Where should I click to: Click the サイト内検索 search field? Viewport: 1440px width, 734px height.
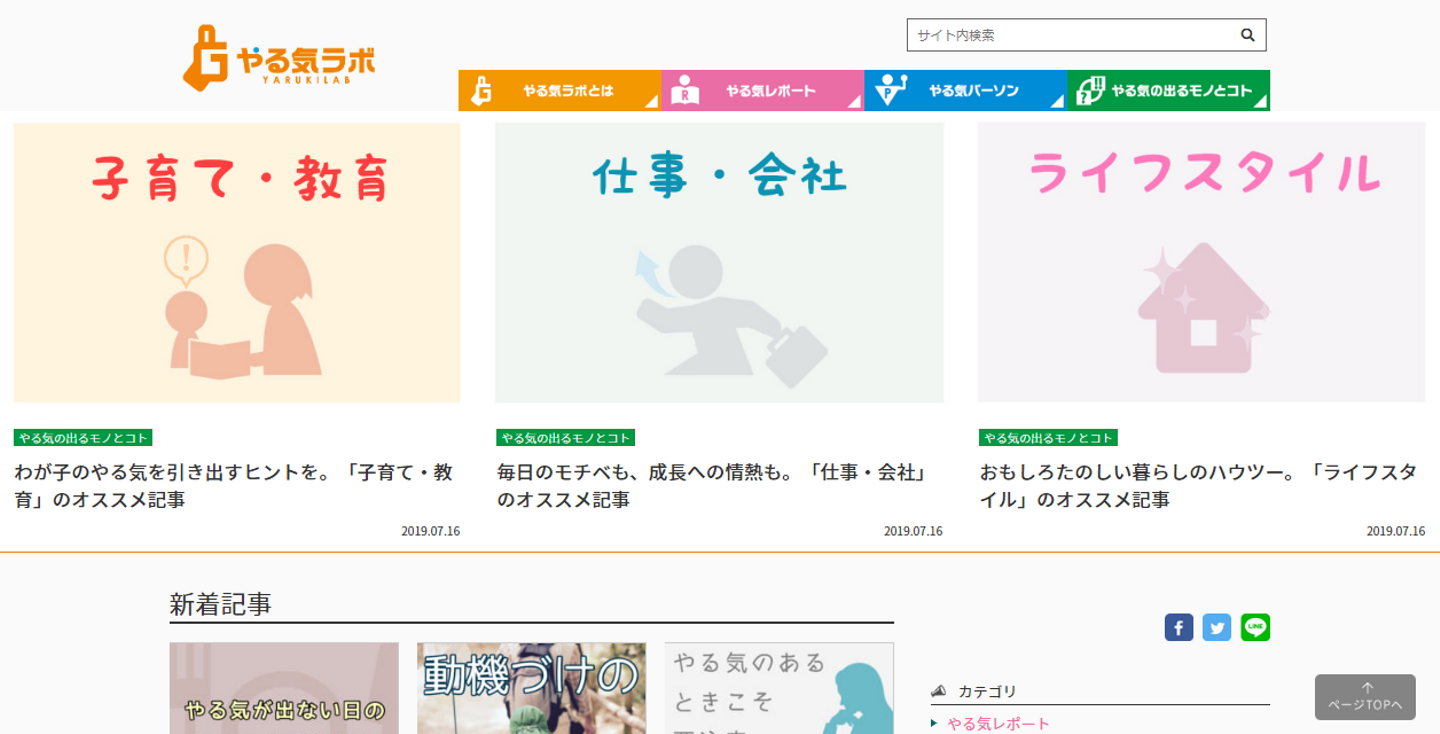[x=1072, y=35]
